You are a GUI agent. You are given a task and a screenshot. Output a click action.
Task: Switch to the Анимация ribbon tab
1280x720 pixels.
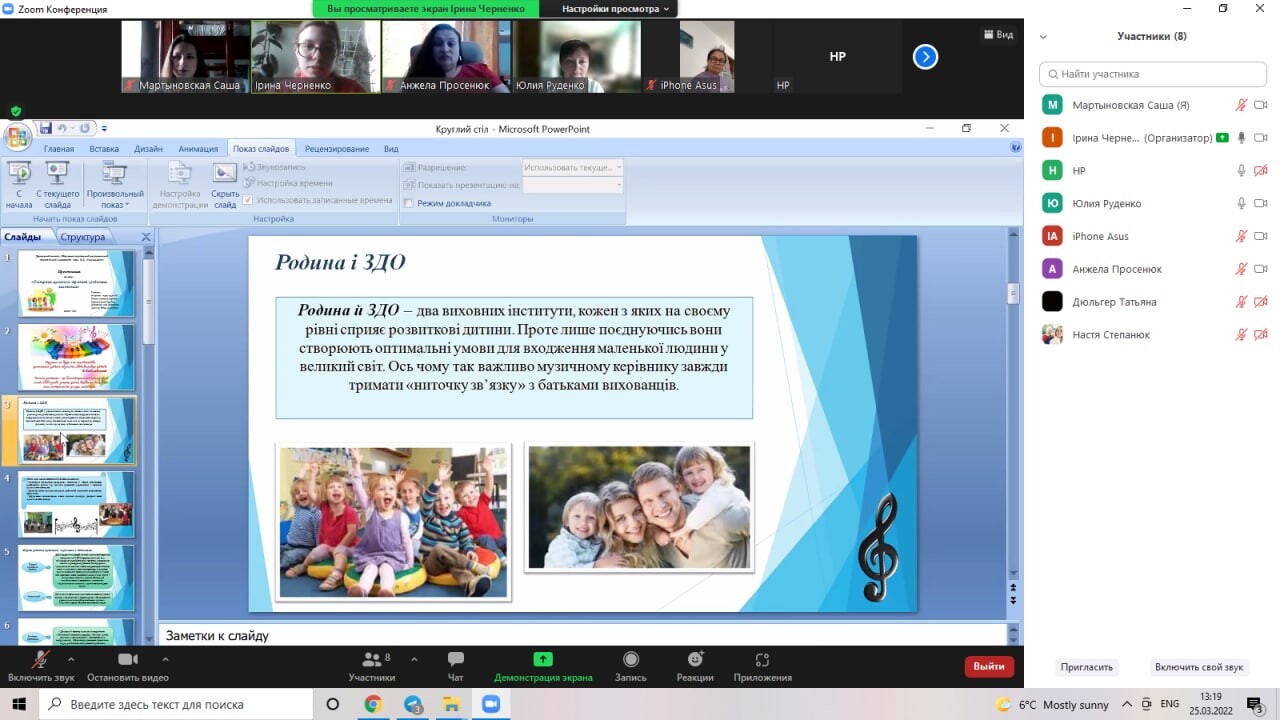coord(198,149)
